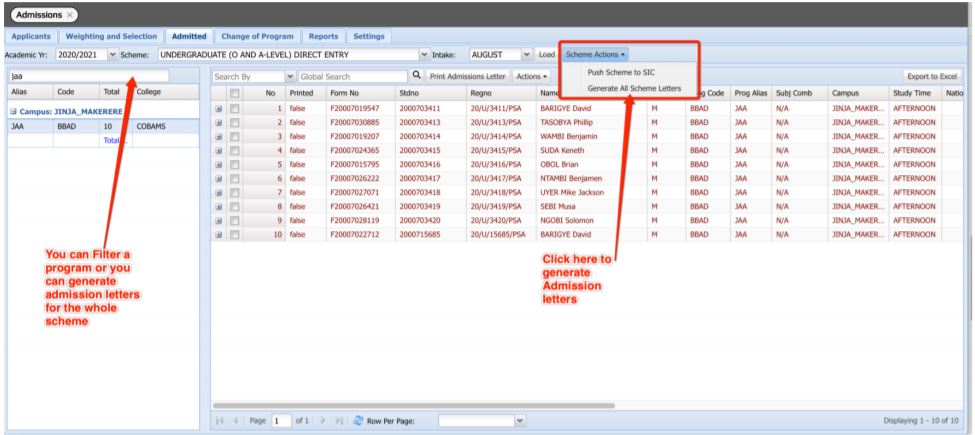
Task: Select the Admitted tab
Action: (x=189, y=36)
